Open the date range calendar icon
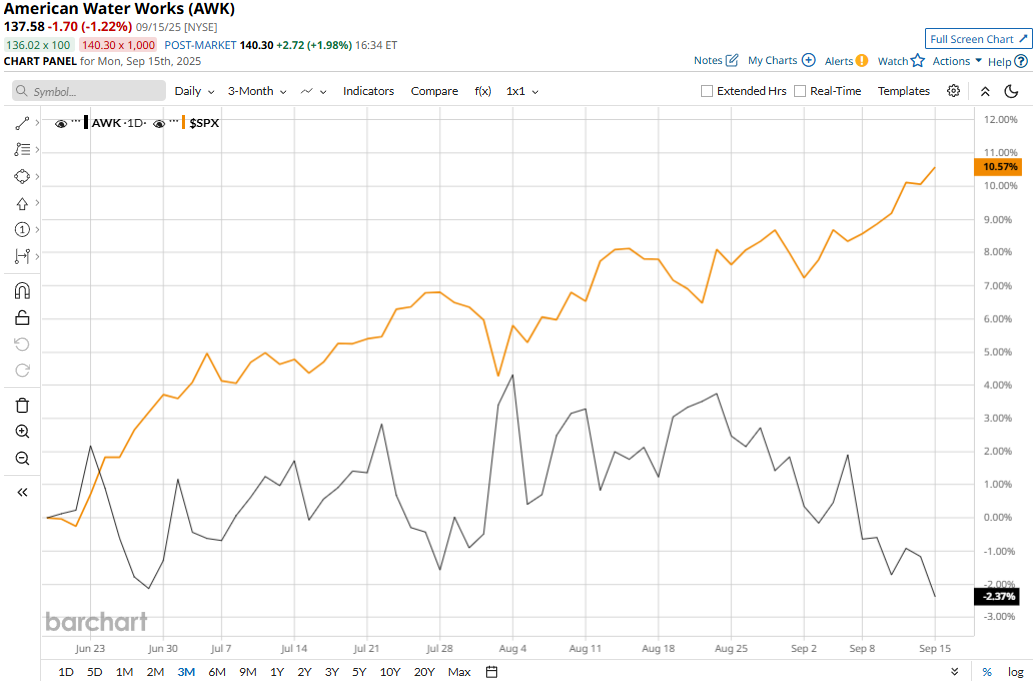 492,672
